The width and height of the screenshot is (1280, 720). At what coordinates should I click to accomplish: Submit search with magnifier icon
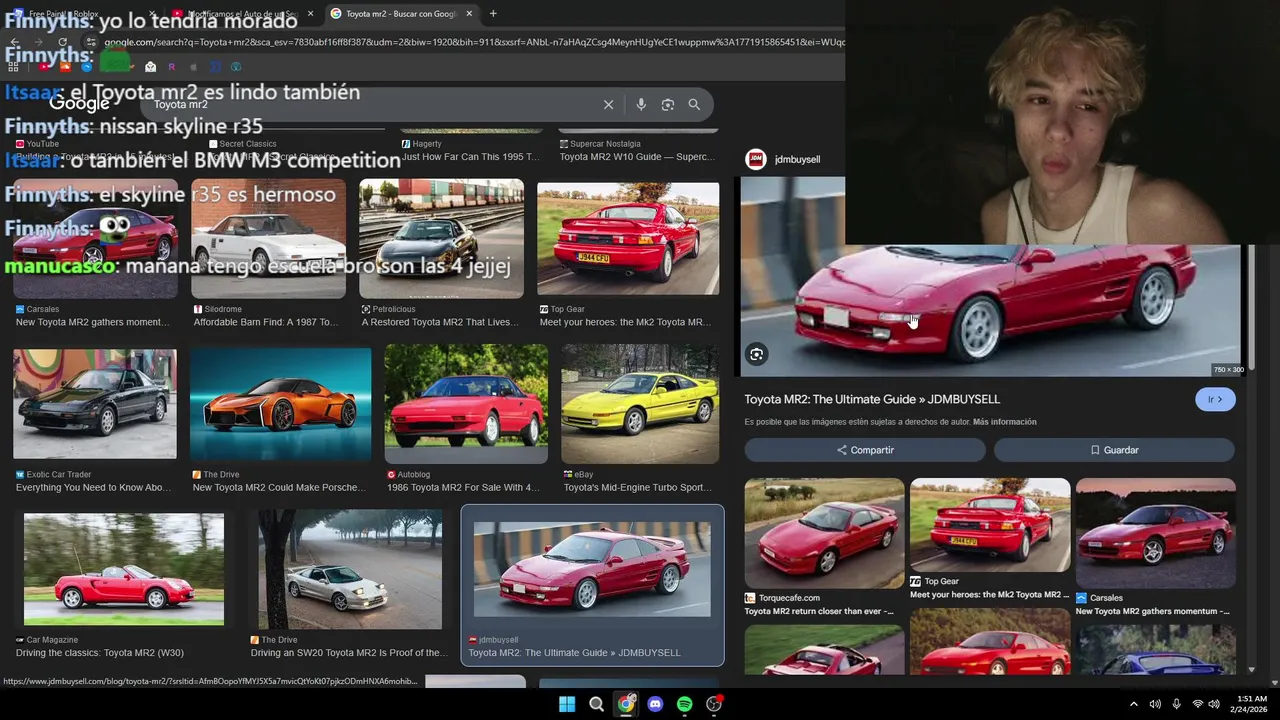tap(694, 105)
